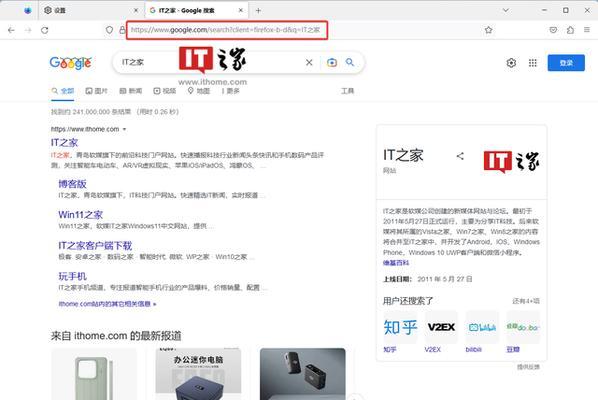Viewport: 598px width, 400px height.
Task: Go to Google home via the logo
Action: 71,63
